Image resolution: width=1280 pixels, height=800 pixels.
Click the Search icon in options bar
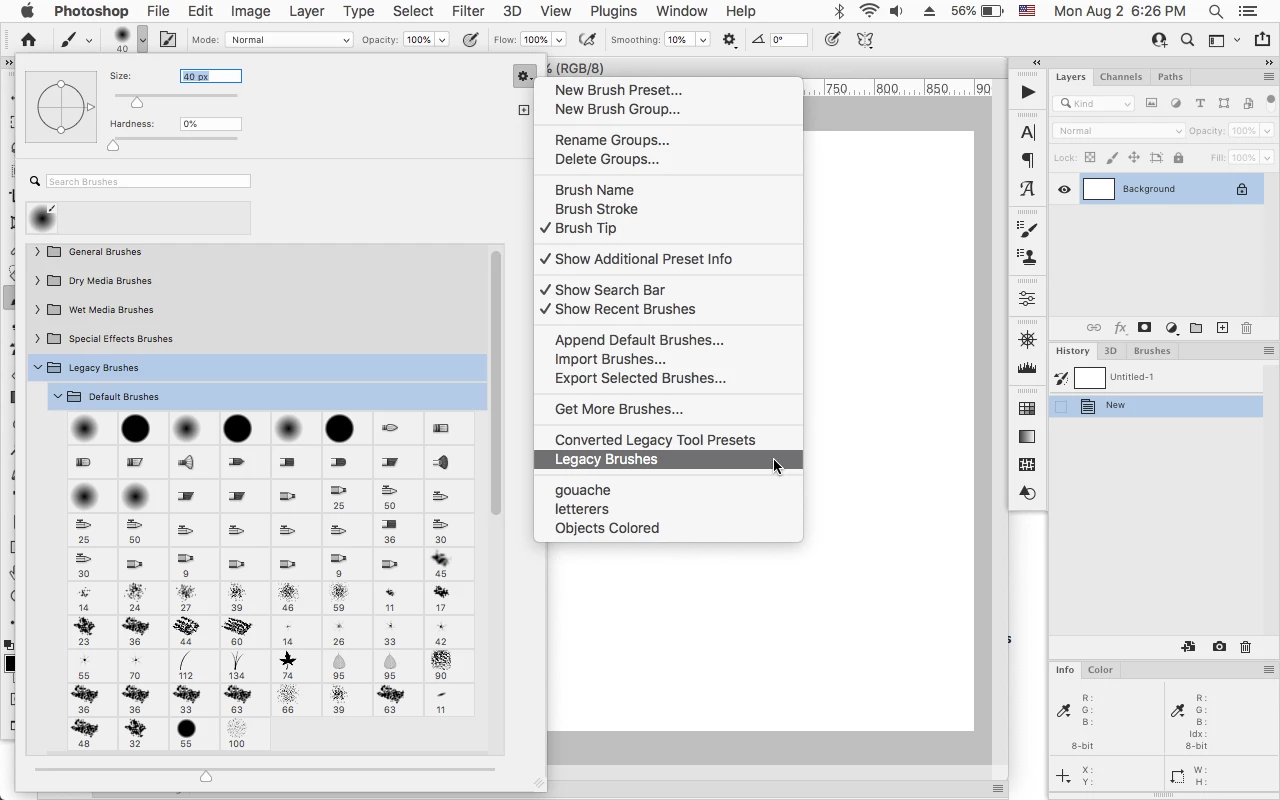click(1187, 40)
